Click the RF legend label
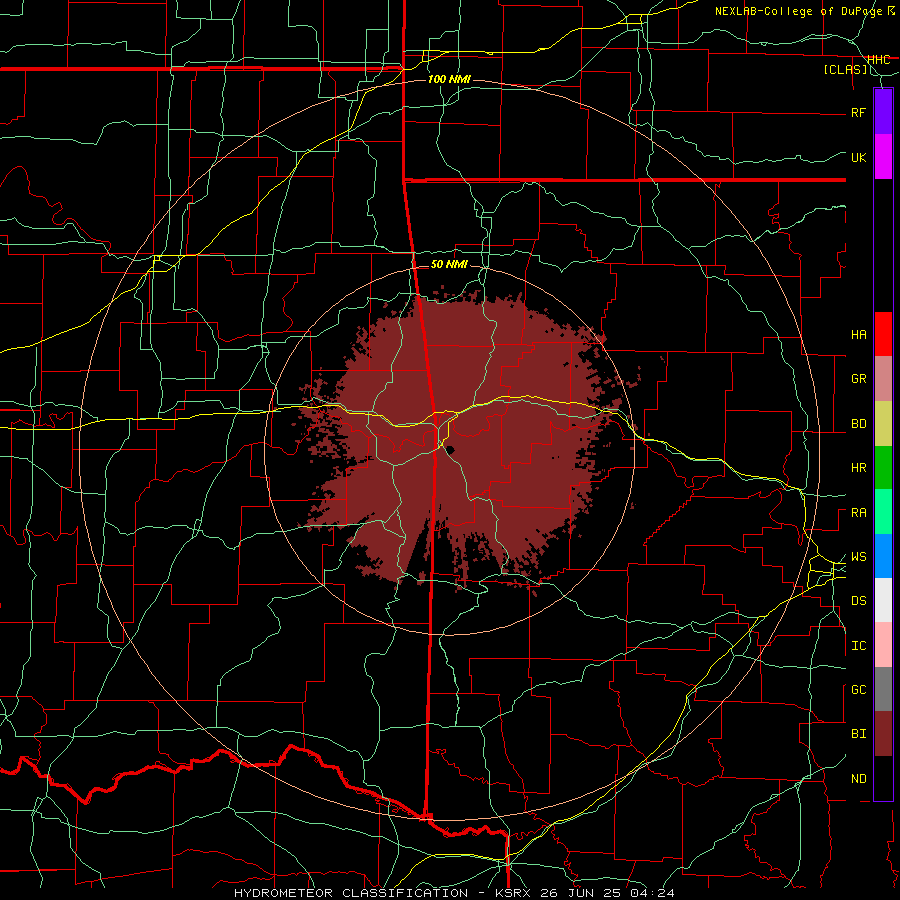 click(858, 112)
